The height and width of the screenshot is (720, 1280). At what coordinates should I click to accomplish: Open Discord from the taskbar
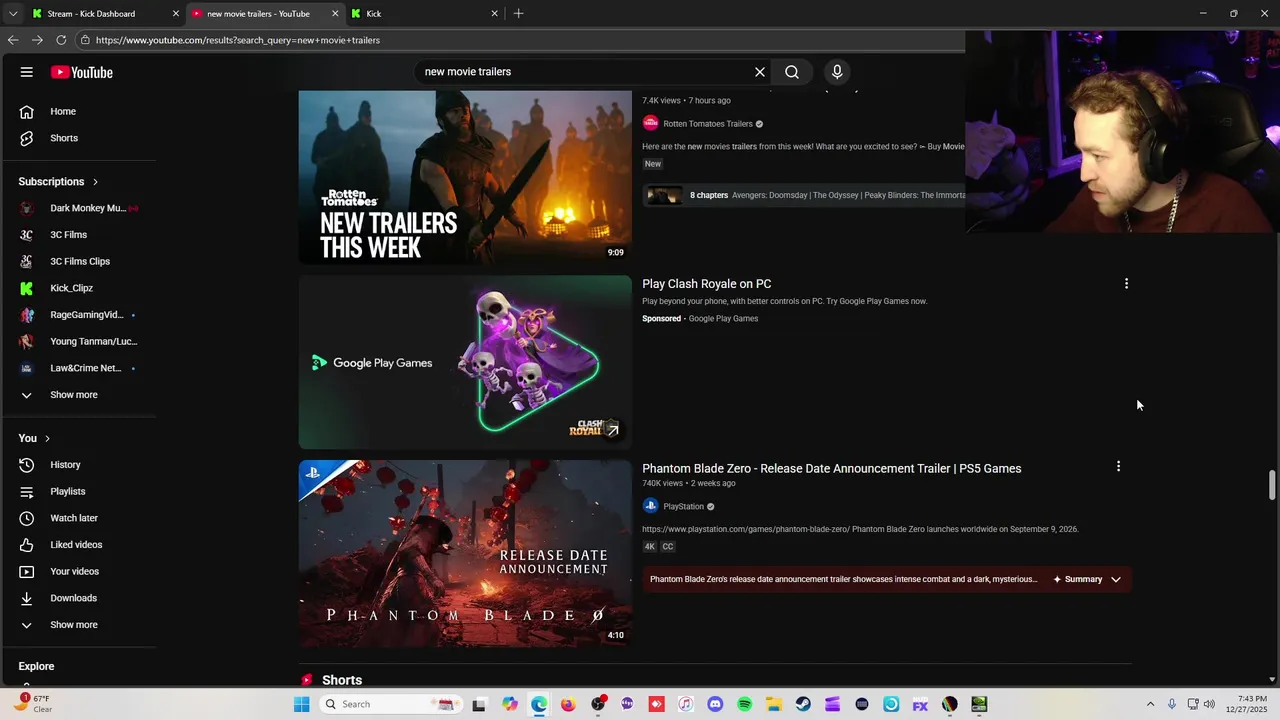click(x=715, y=704)
